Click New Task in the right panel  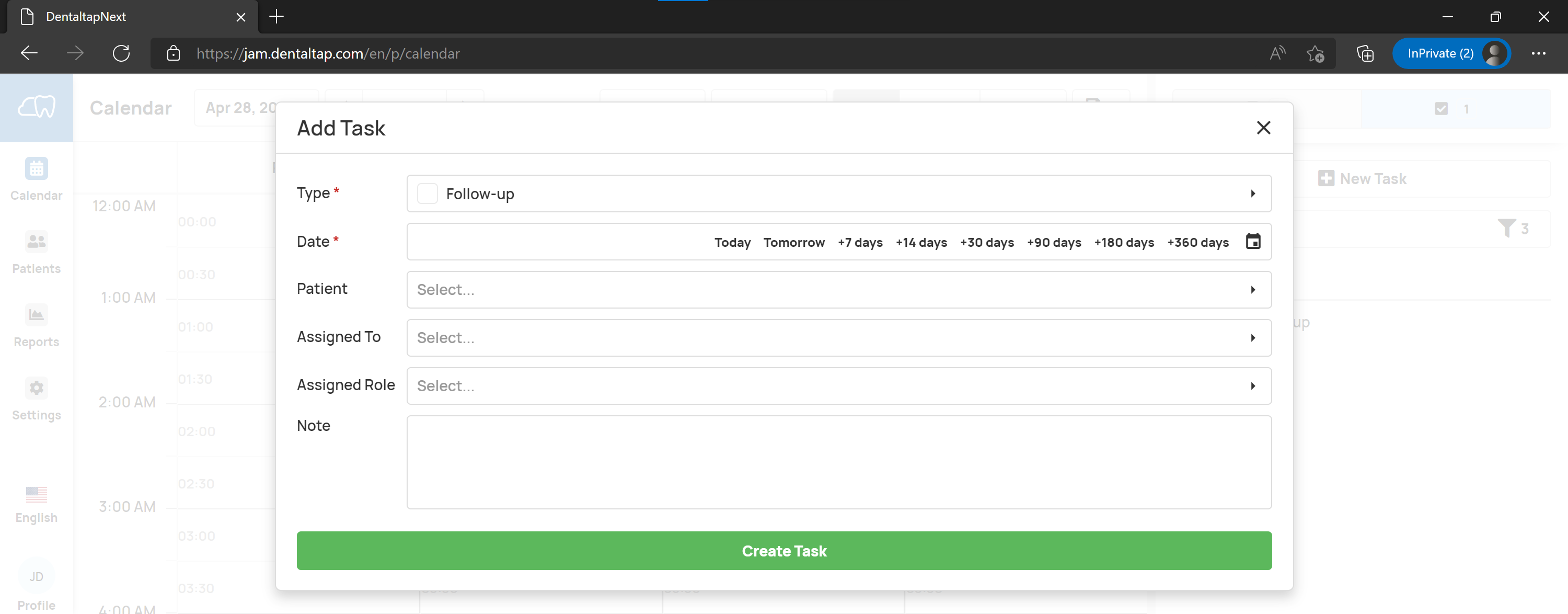1362,178
